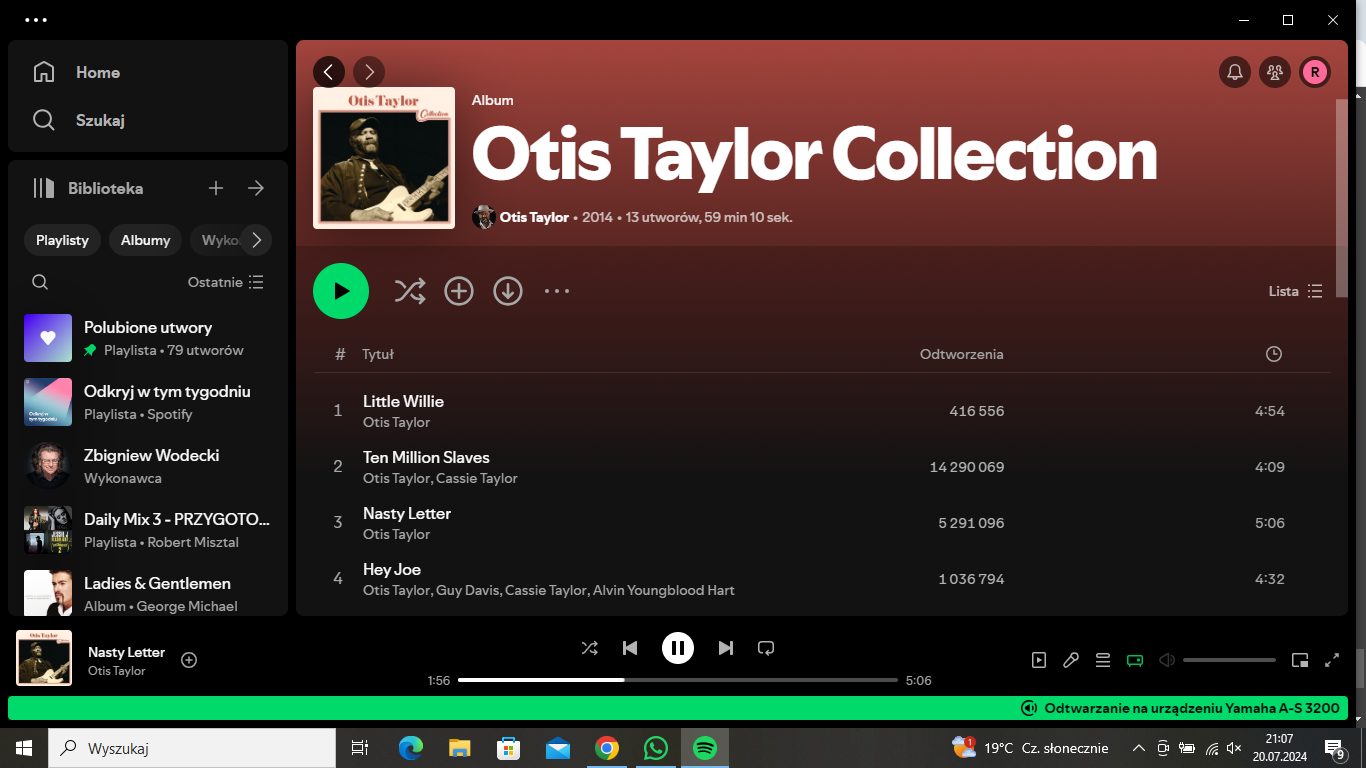Open more album options menu
Screen dimensions: 1366x768
click(557, 291)
